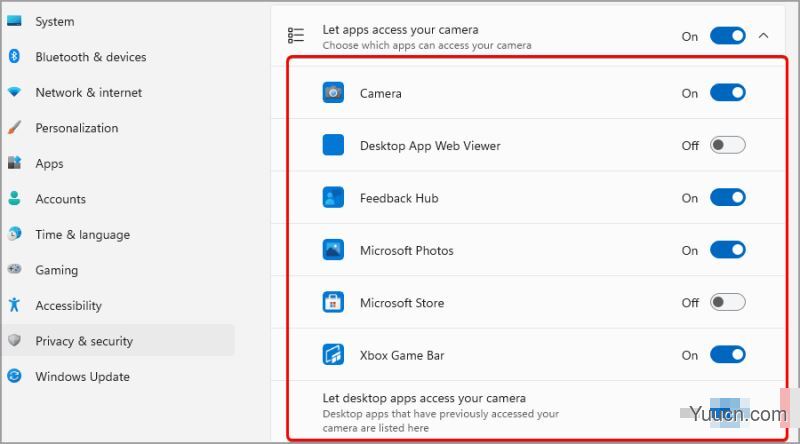
Task: Click the "Feedback Hub" label
Action: 399,198
